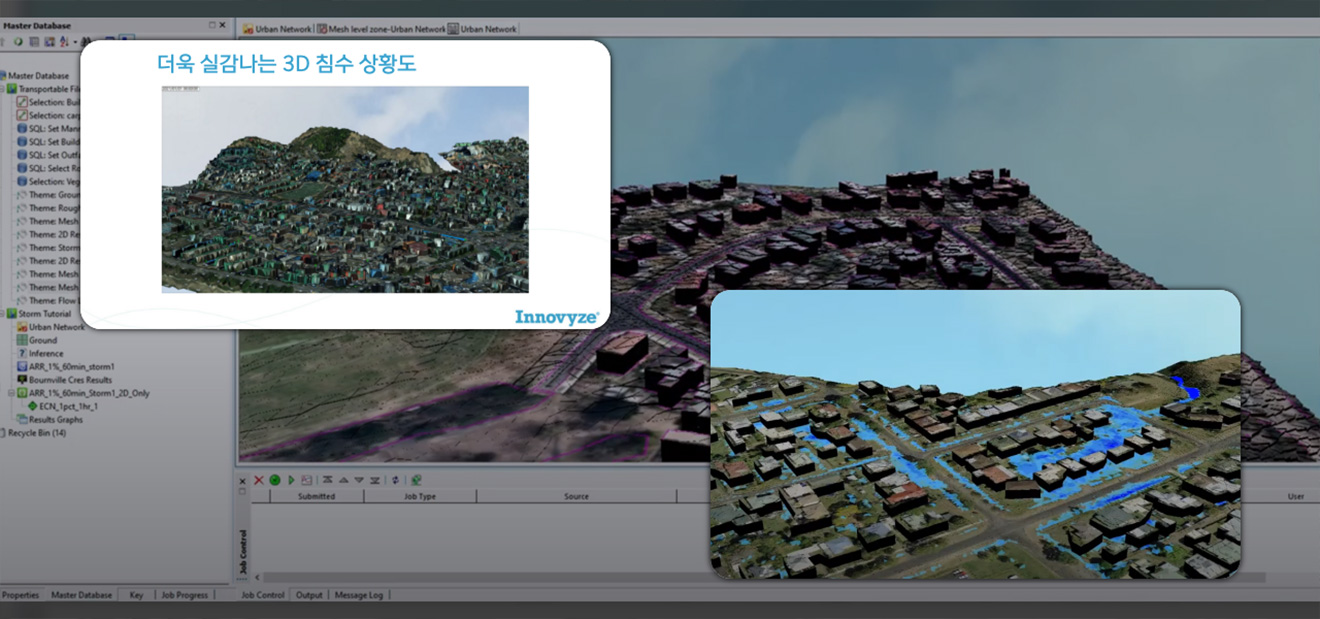Move job to top icon
This screenshot has height=619, width=1320.
point(327,480)
